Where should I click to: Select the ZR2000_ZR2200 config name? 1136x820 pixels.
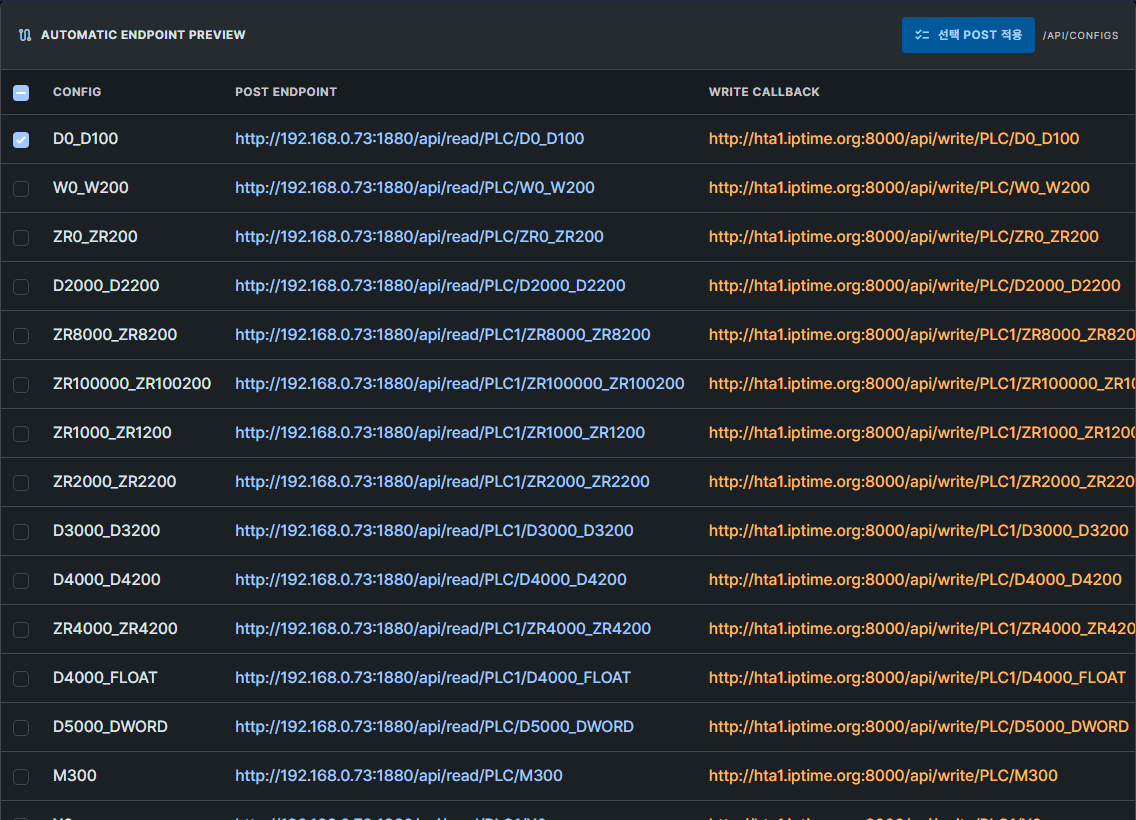point(114,482)
